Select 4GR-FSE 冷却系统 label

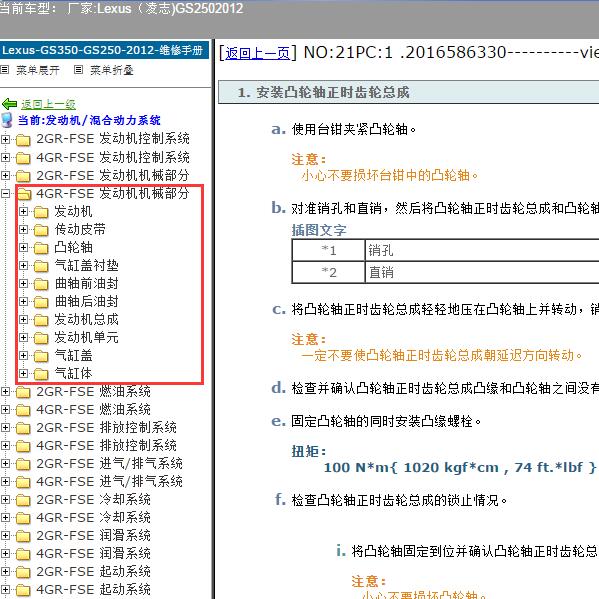(93, 517)
